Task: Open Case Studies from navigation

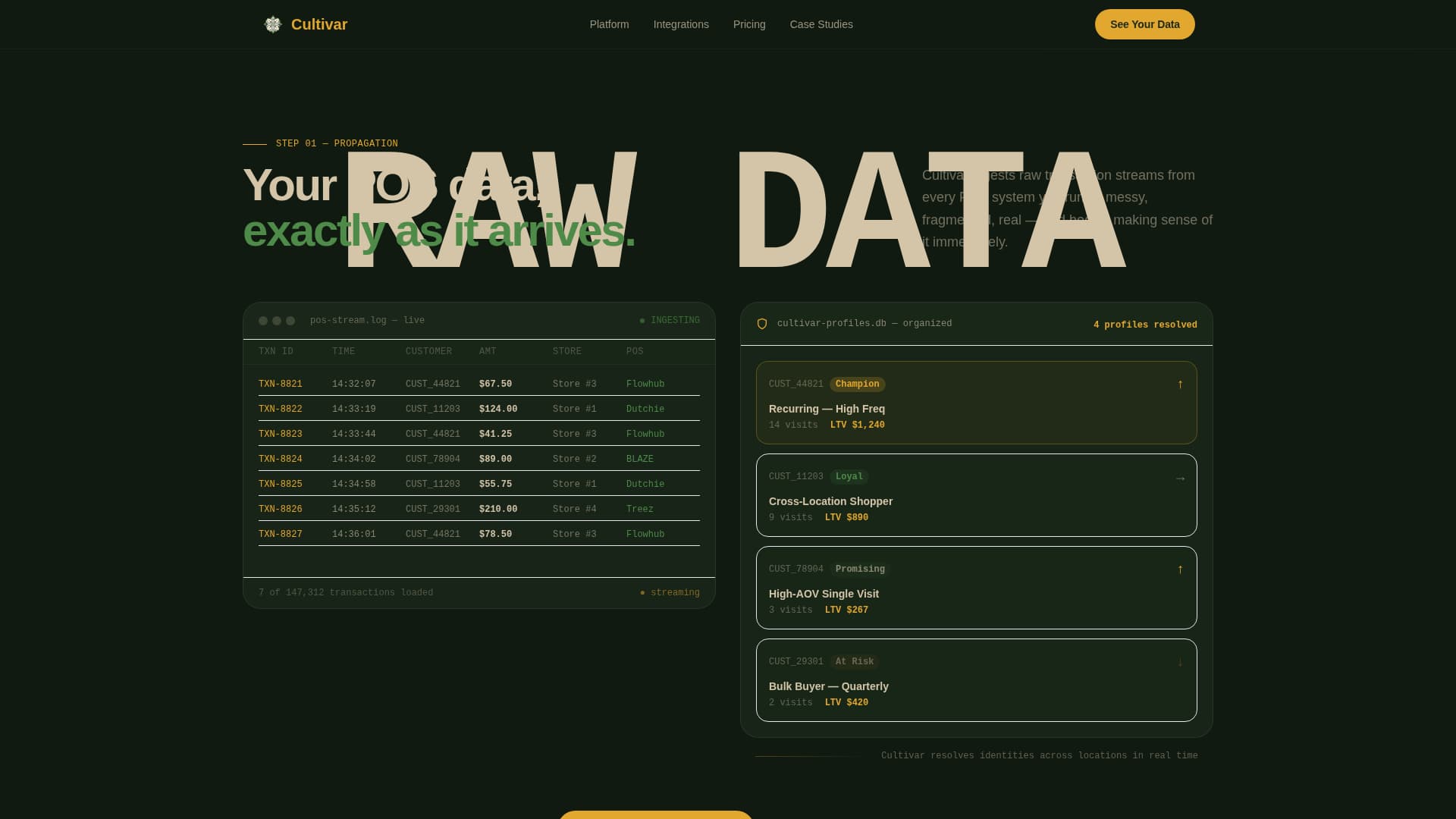Action: coord(821,24)
